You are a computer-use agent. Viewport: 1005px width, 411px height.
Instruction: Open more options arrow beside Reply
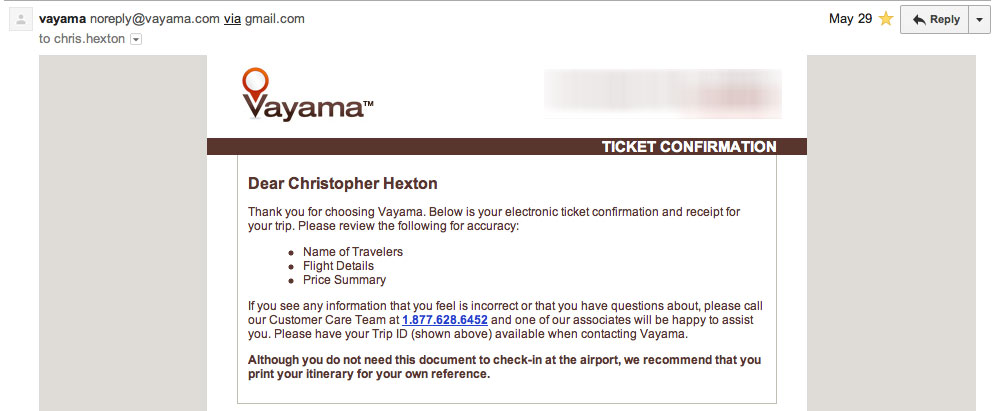point(980,19)
